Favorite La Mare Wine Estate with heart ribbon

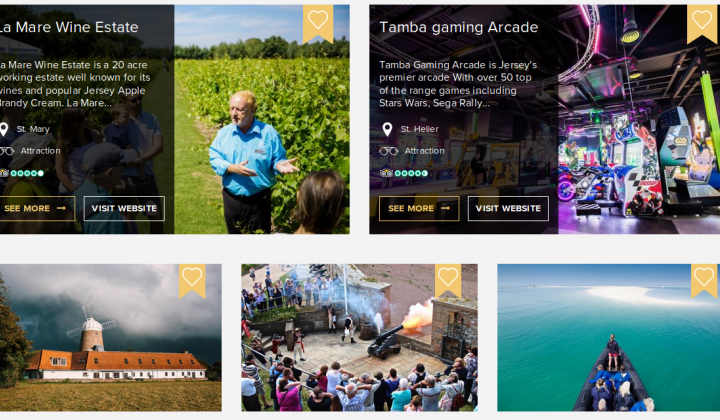(x=318, y=23)
